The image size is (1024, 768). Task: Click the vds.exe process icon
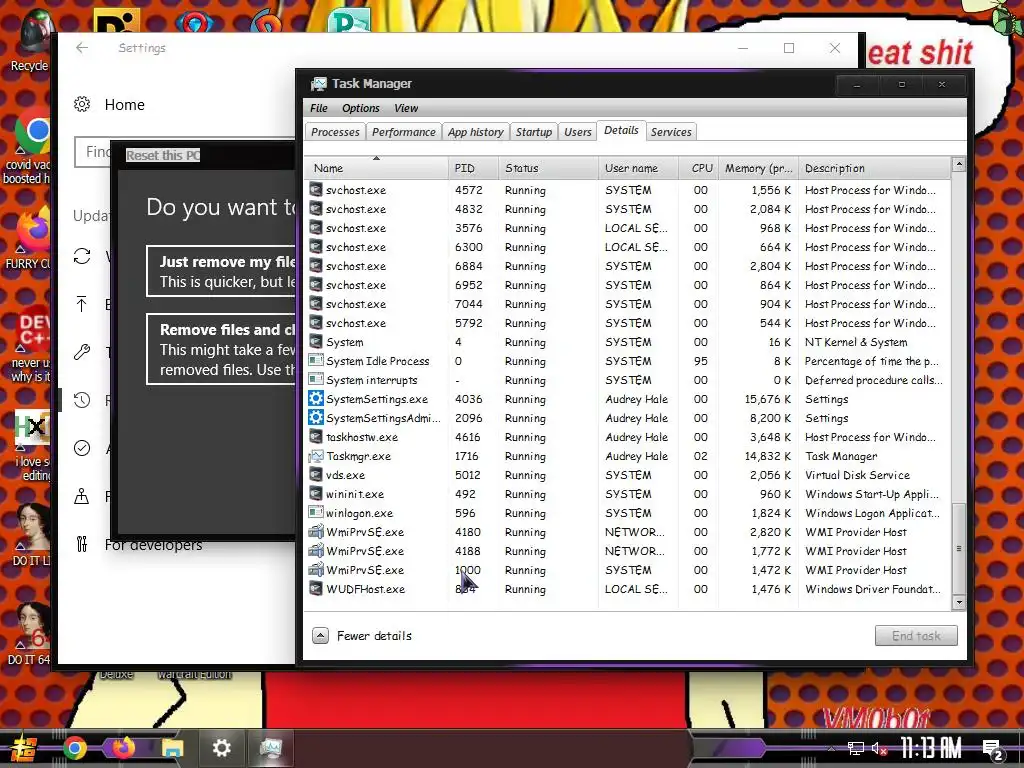click(x=316, y=475)
